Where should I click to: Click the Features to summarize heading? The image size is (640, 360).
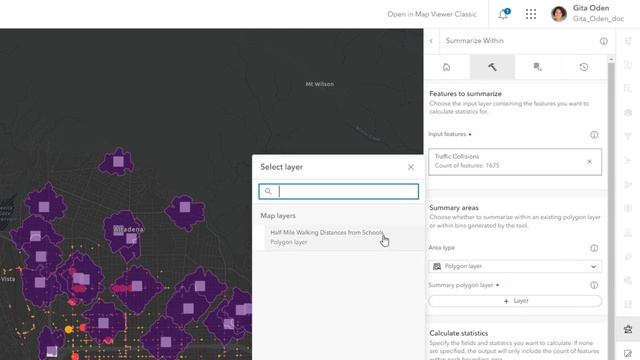[x=465, y=93]
